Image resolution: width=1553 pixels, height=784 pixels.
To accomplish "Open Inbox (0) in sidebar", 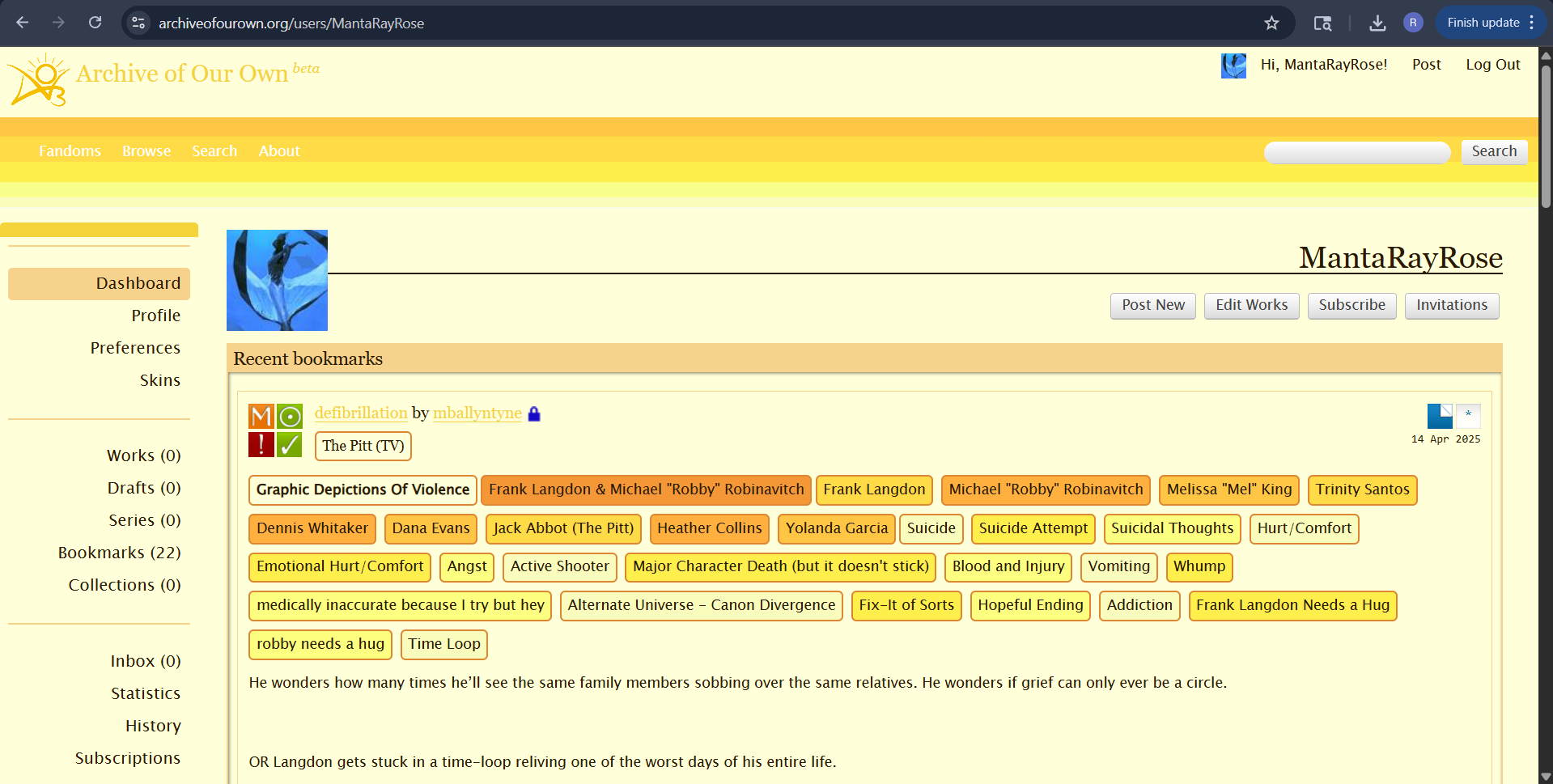I will point(145,661).
